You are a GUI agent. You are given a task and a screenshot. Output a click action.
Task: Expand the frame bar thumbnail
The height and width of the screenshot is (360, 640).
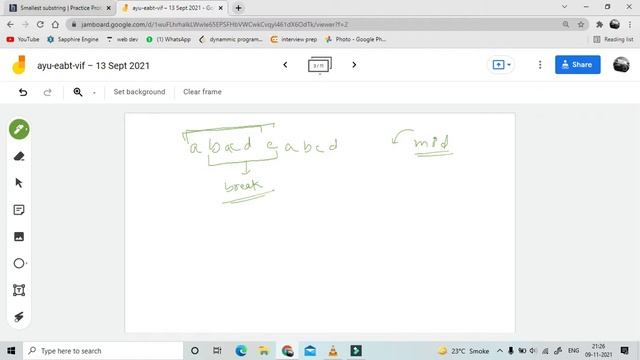tap(320, 65)
